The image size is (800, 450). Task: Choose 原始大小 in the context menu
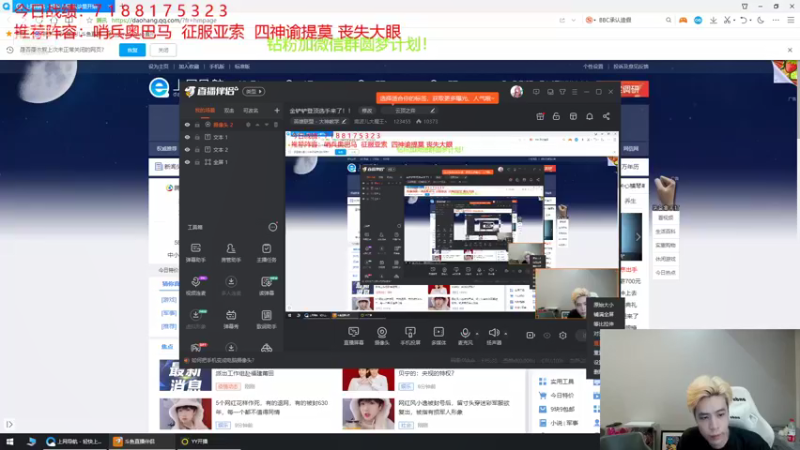click(x=604, y=305)
